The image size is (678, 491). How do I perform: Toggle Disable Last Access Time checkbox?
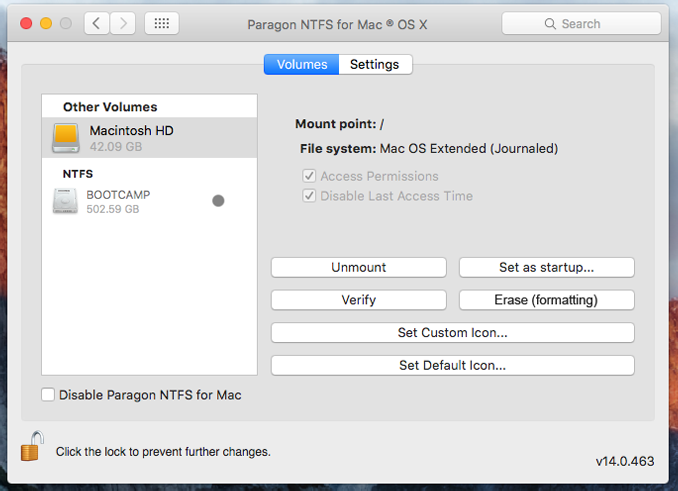pyautogui.click(x=309, y=196)
